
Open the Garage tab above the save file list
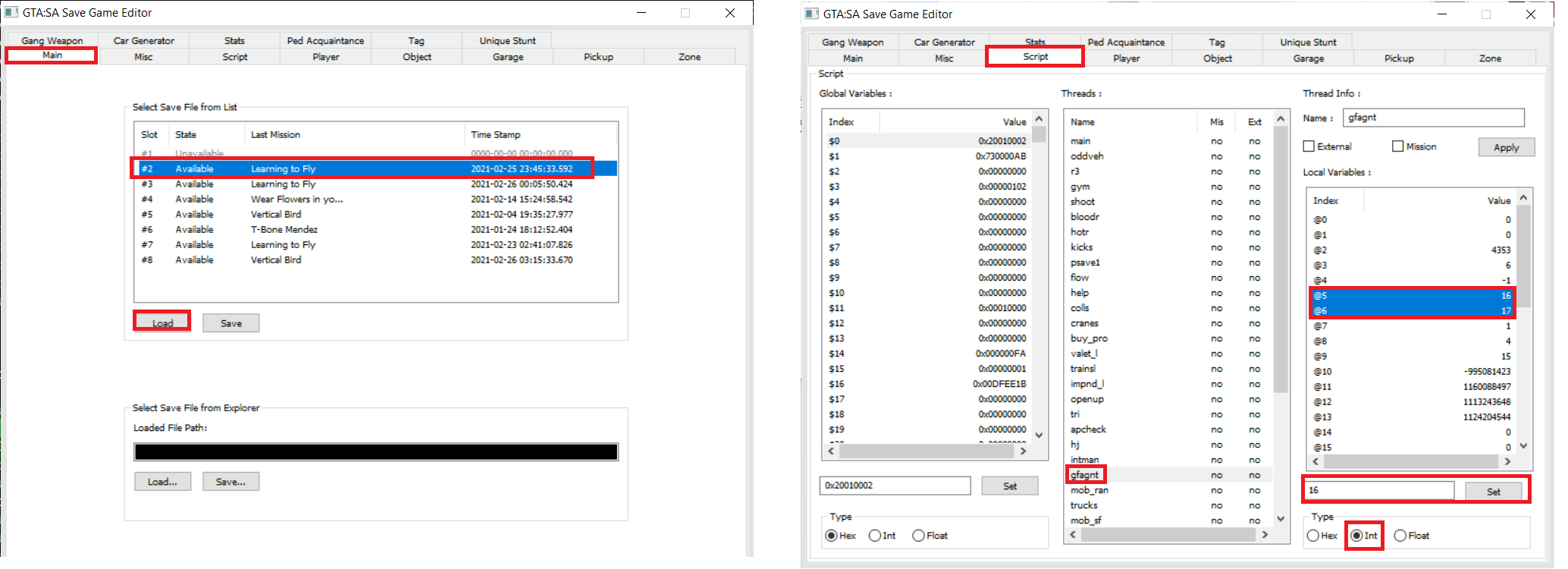pyautogui.click(x=507, y=57)
